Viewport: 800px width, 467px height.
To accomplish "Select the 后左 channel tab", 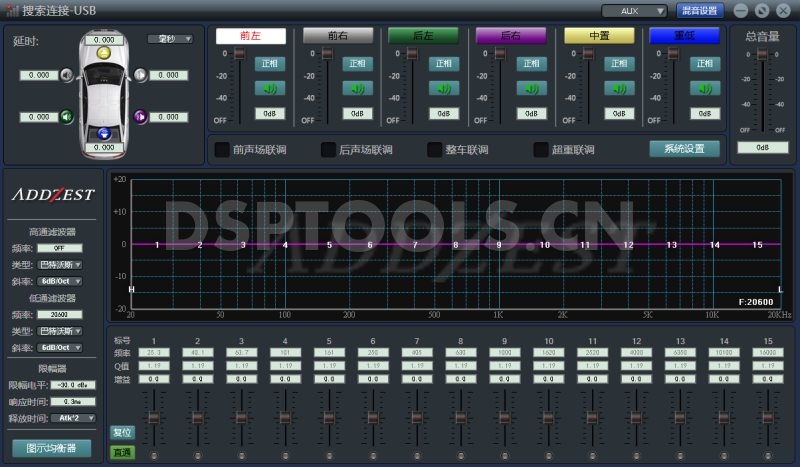I will [x=423, y=36].
